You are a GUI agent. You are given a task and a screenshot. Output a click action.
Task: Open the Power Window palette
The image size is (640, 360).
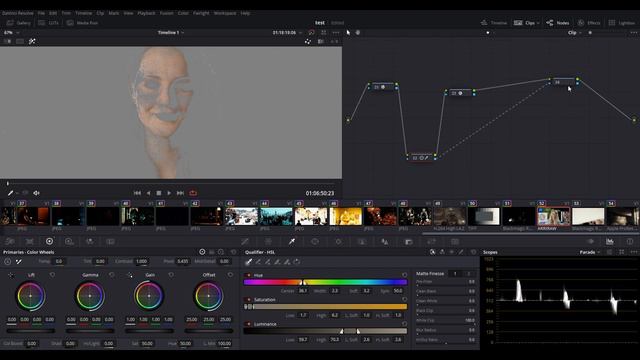coord(315,242)
